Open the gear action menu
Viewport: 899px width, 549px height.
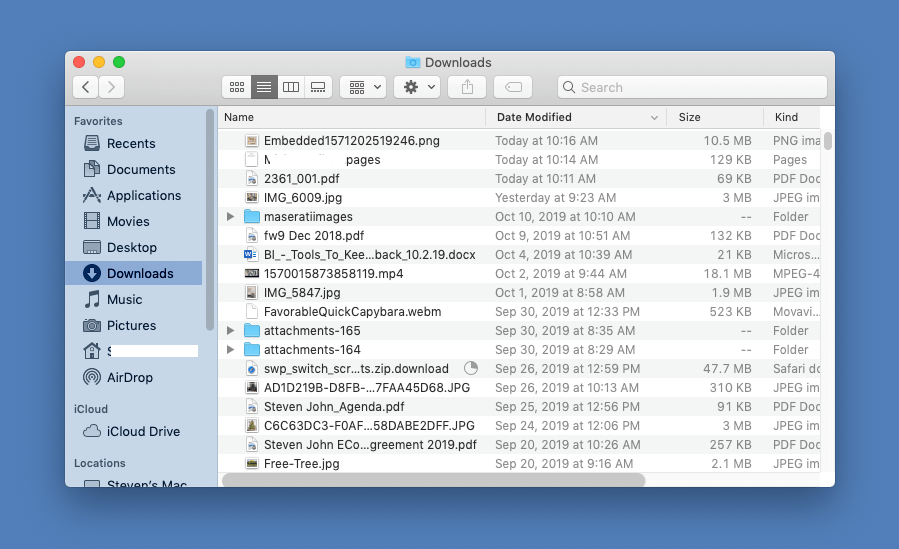(417, 87)
